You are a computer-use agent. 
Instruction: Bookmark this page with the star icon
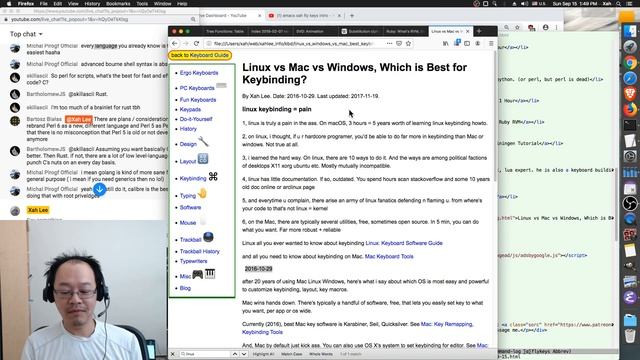pyautogui.click(x=408, y=43)
